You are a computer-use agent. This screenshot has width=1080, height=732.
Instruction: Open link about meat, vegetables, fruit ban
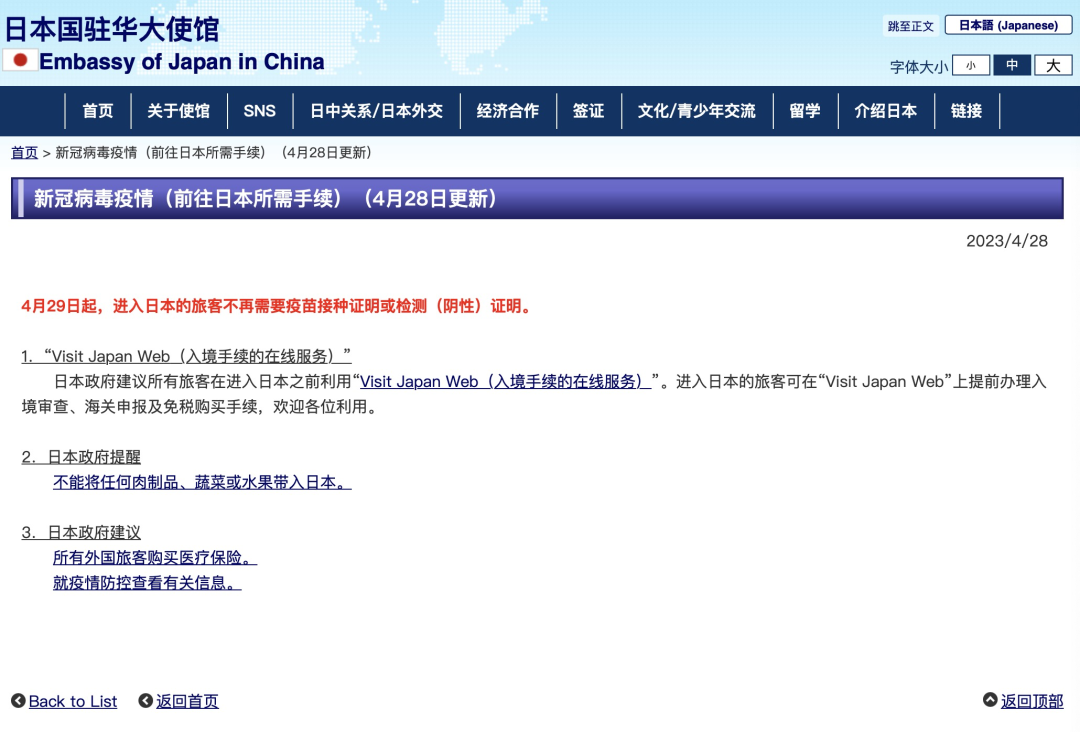tap(202, 482)
